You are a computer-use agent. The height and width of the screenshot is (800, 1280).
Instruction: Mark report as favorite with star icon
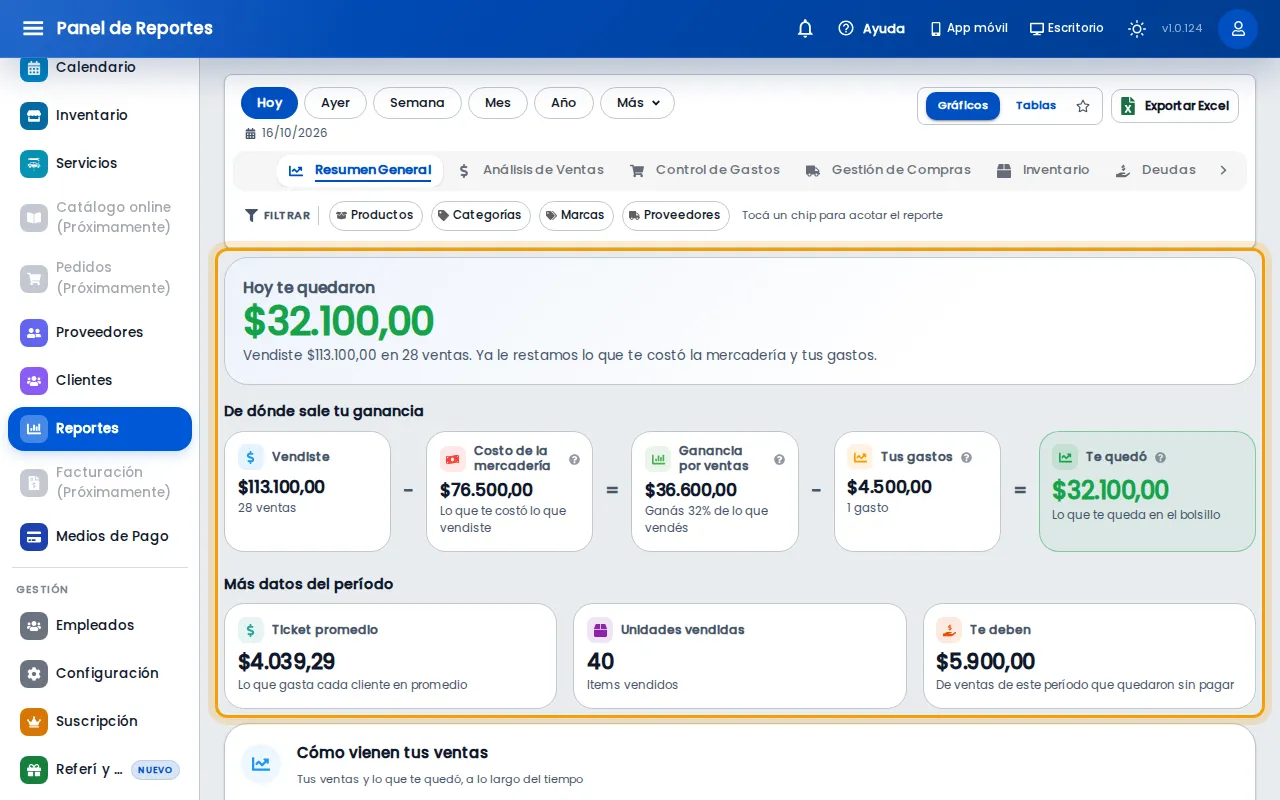pos(1083,106)
